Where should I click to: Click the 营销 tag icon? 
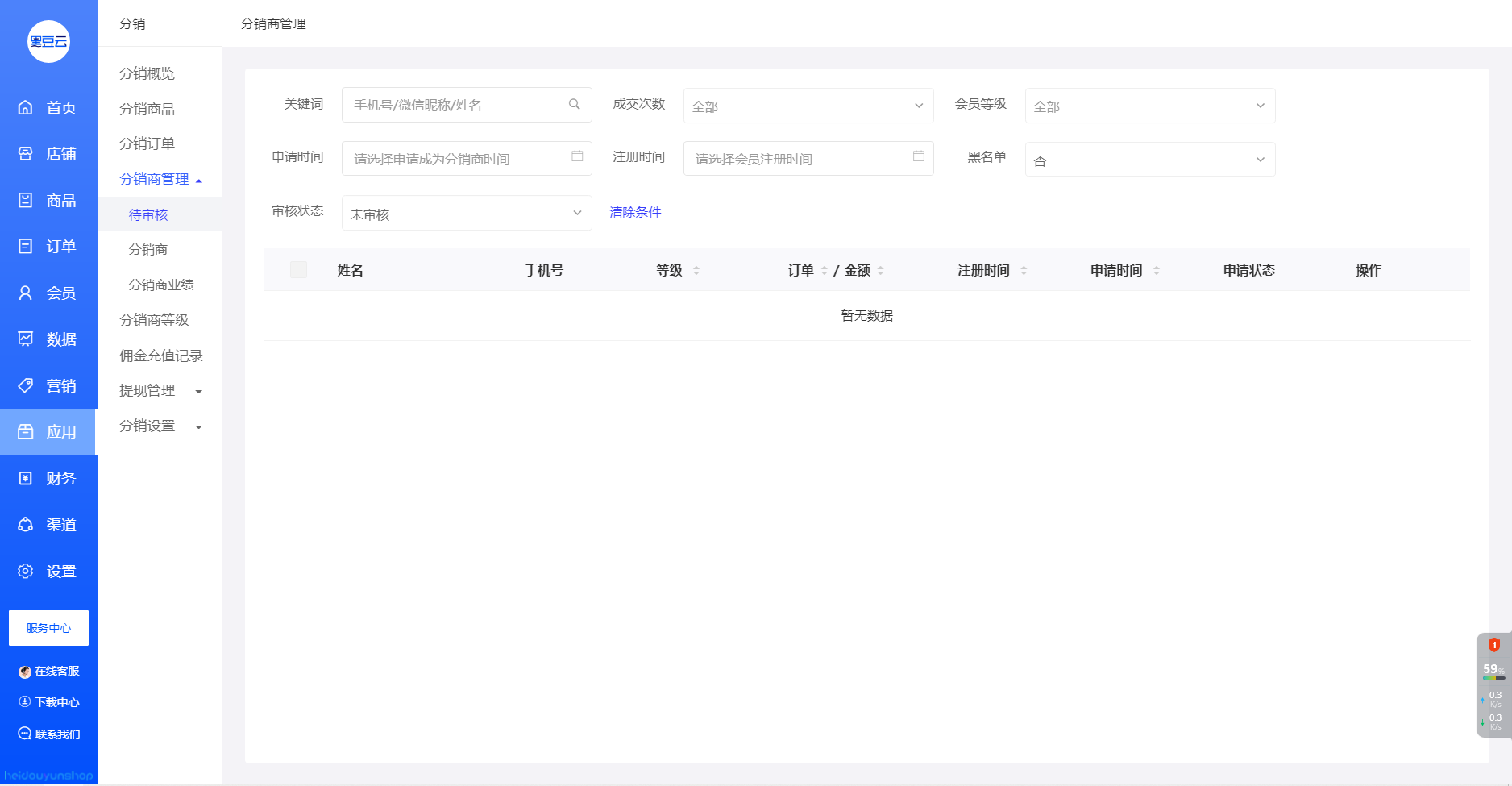tap(26, 385)
